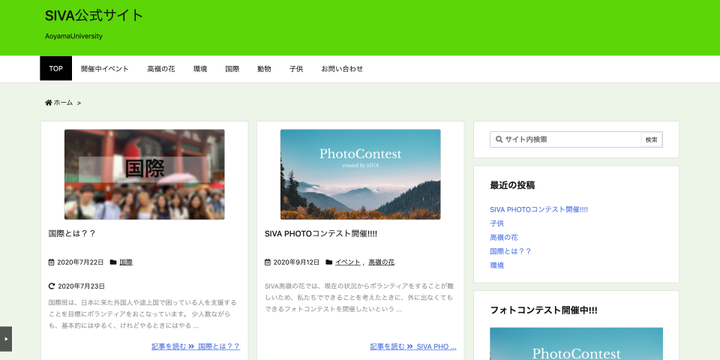Open 高嶺の花 menu item
This screenshot has width=720, height=360.
[x=161, y=69]
